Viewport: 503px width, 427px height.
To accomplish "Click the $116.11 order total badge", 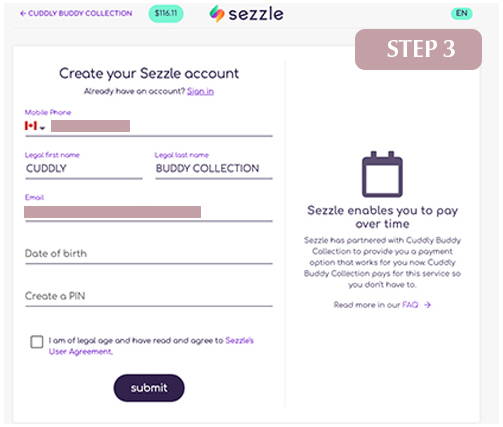I will 166,13.
